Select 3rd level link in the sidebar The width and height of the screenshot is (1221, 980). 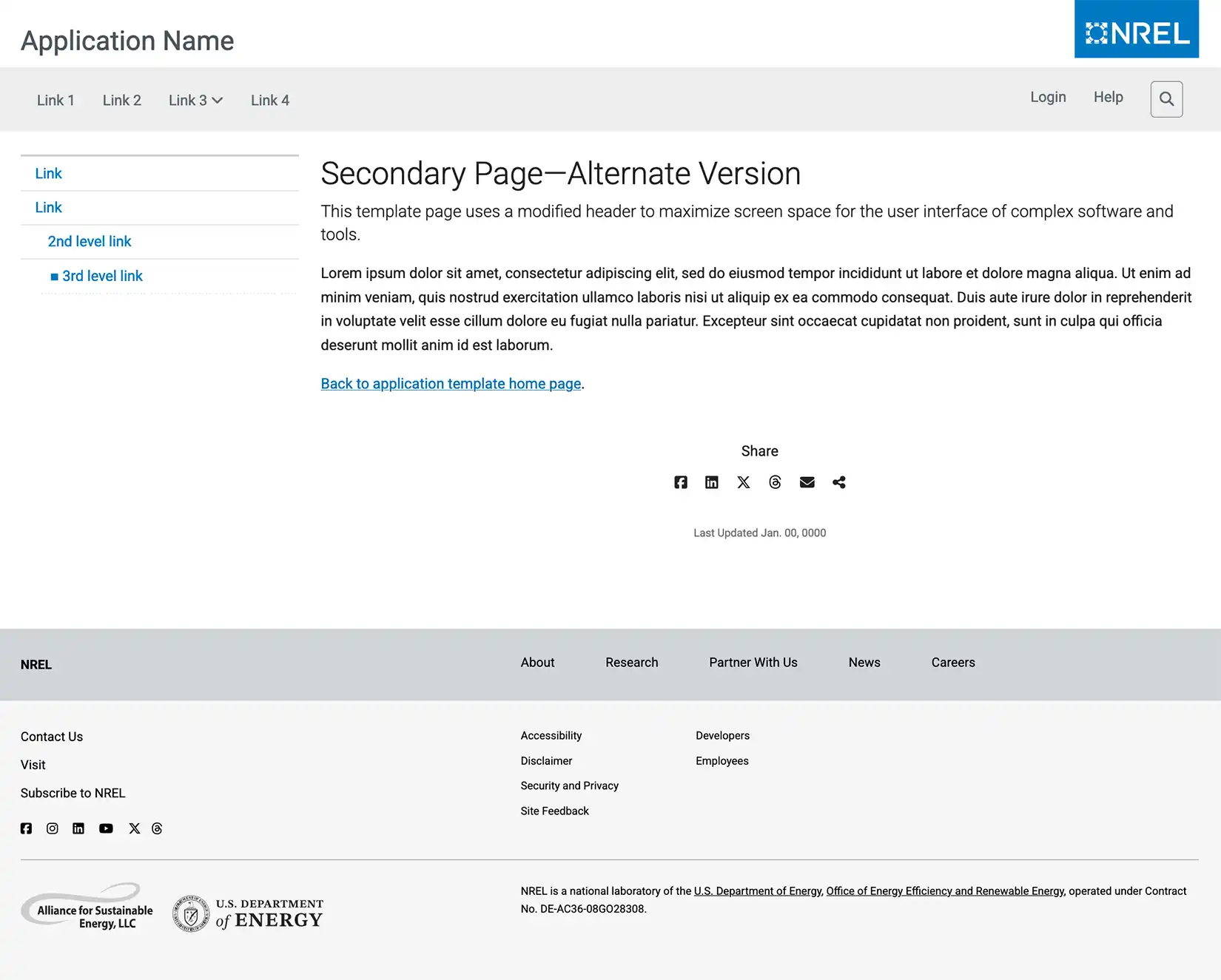(x=102, y=276)
